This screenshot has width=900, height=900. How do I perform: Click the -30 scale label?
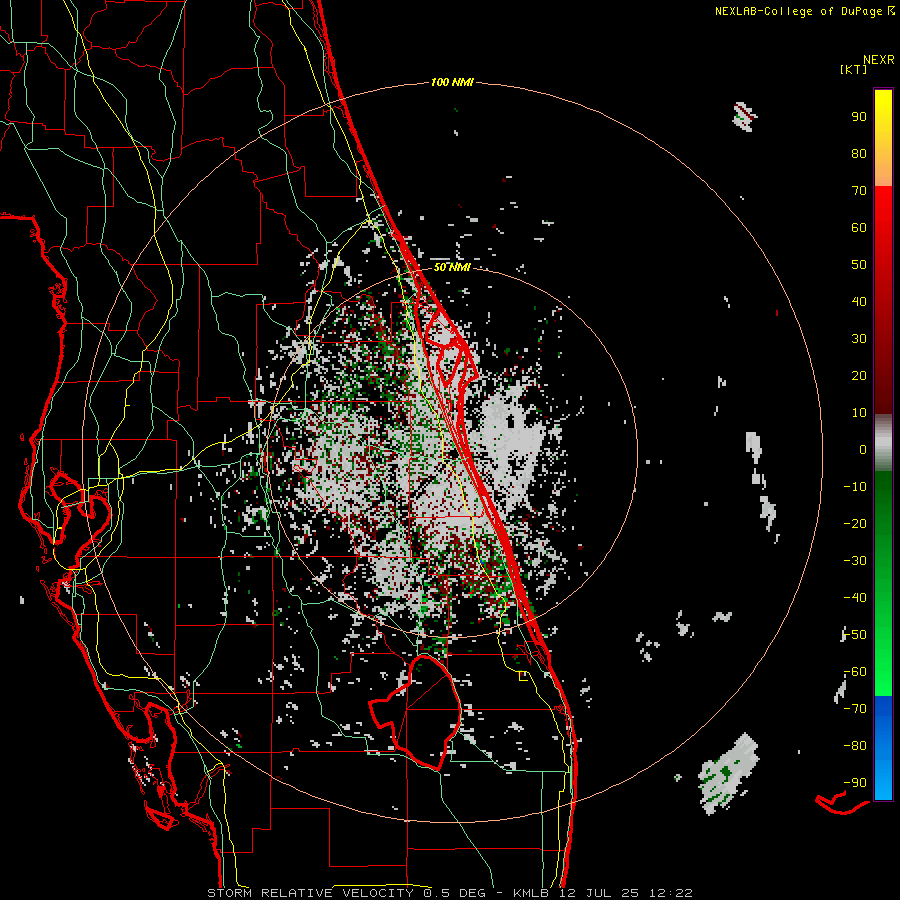point(855,561)
